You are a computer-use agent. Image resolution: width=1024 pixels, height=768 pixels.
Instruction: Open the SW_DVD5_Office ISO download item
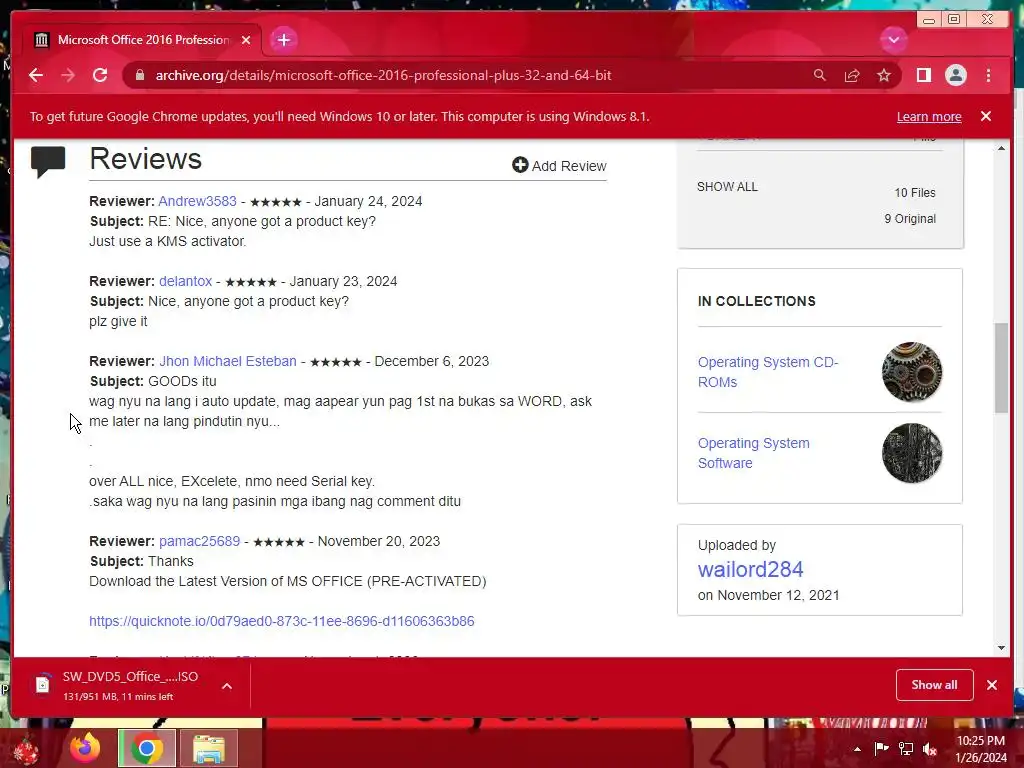(x=118, y=685)
